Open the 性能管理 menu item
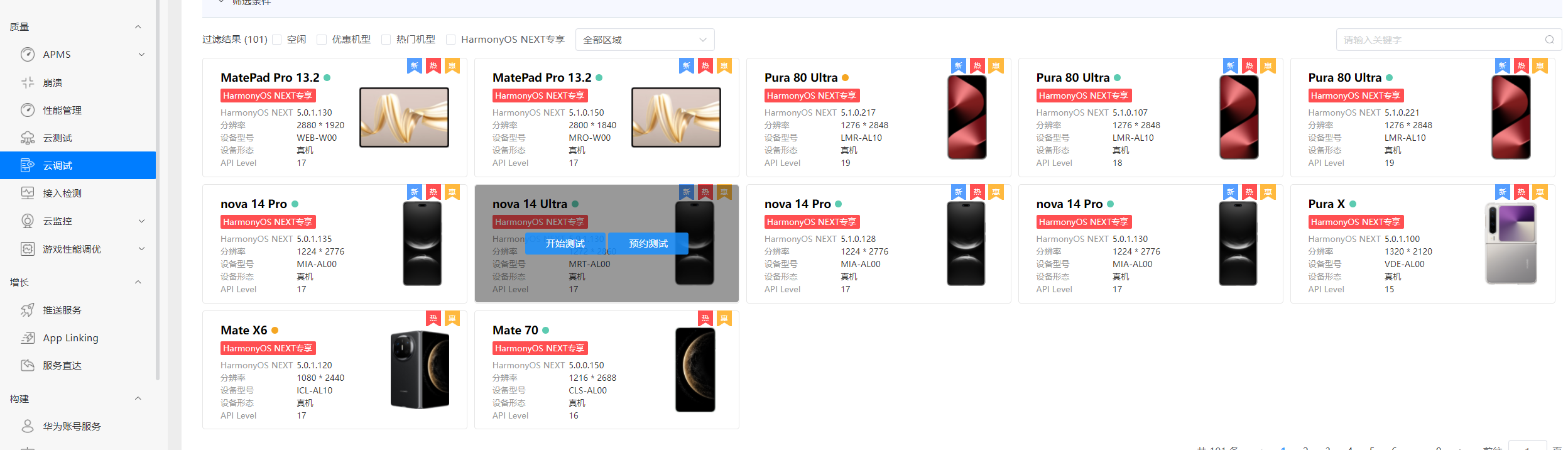 point(78,110)
